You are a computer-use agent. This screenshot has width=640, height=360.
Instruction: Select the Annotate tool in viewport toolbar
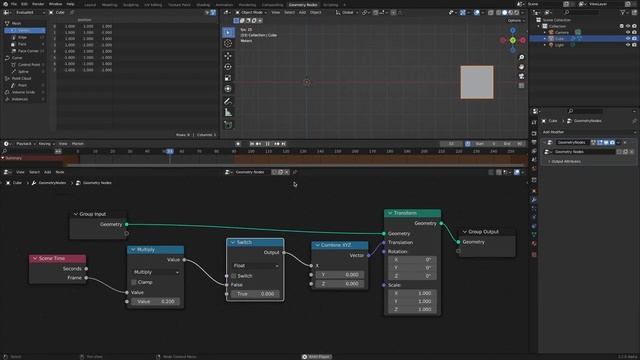pos(228,101)
